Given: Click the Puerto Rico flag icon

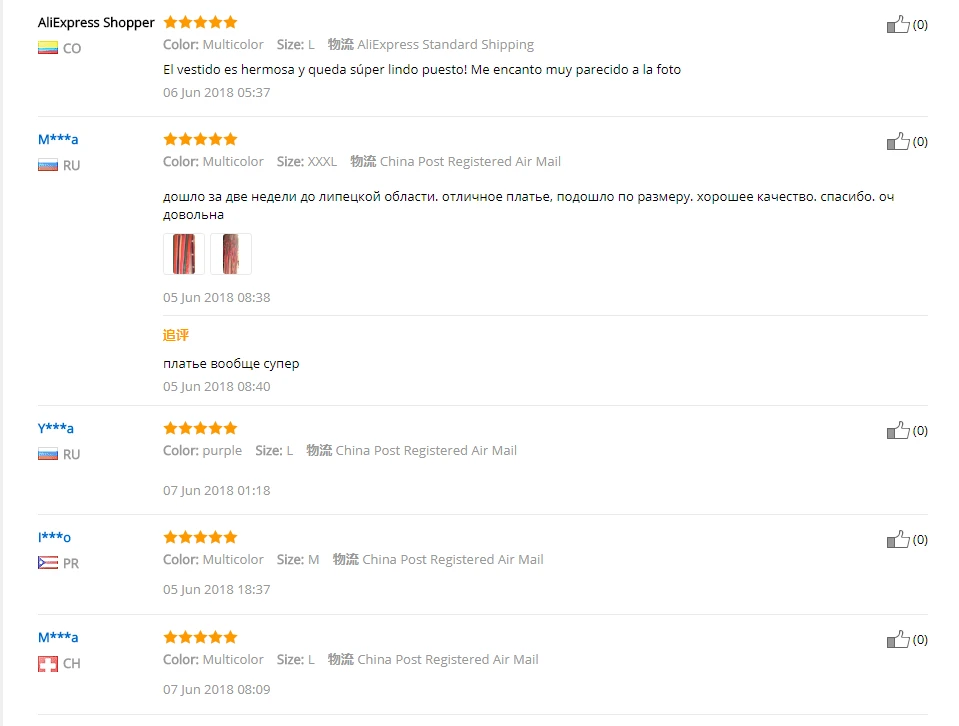Looking at the screenshot, I should coord(48,563).
